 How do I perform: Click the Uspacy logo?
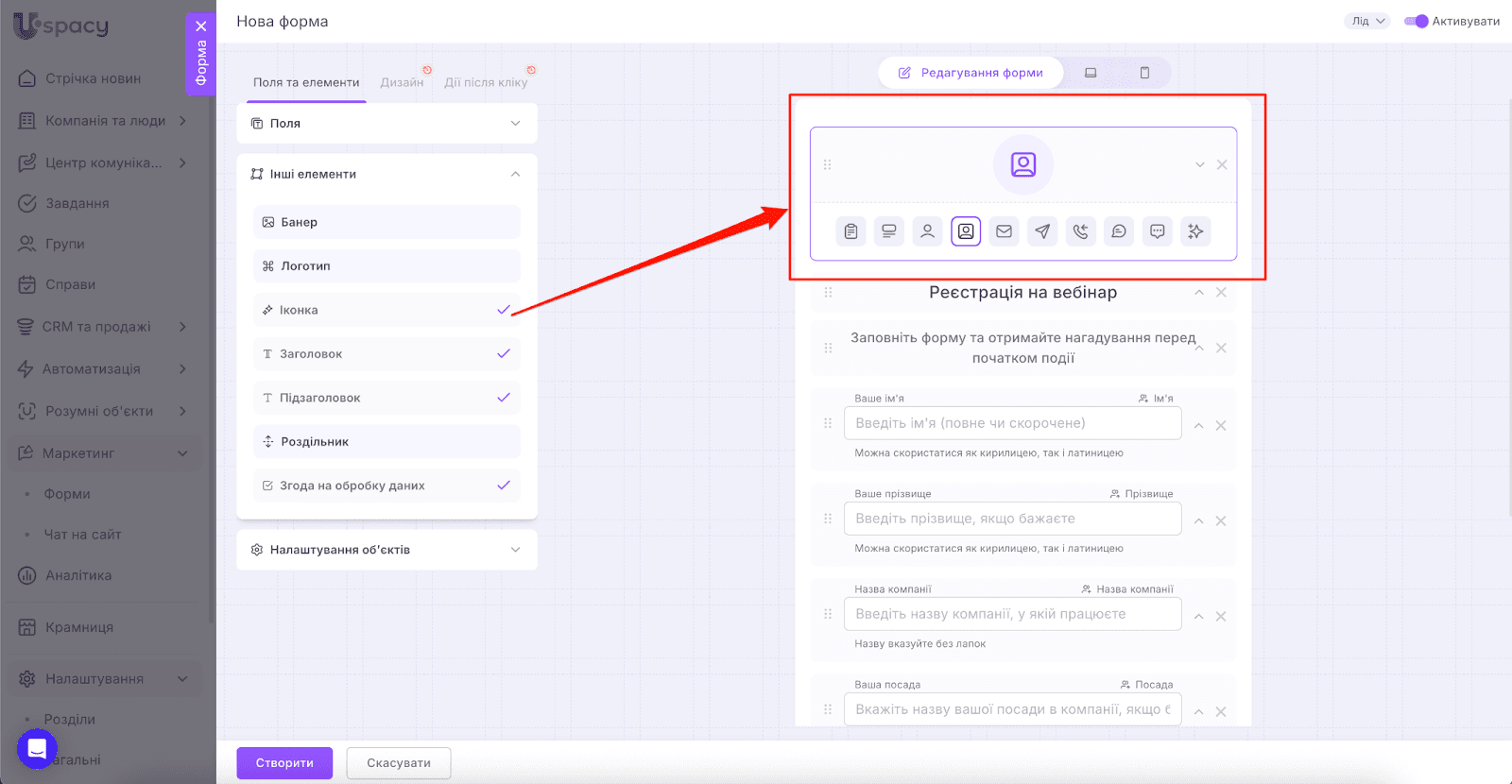point(60,26)
